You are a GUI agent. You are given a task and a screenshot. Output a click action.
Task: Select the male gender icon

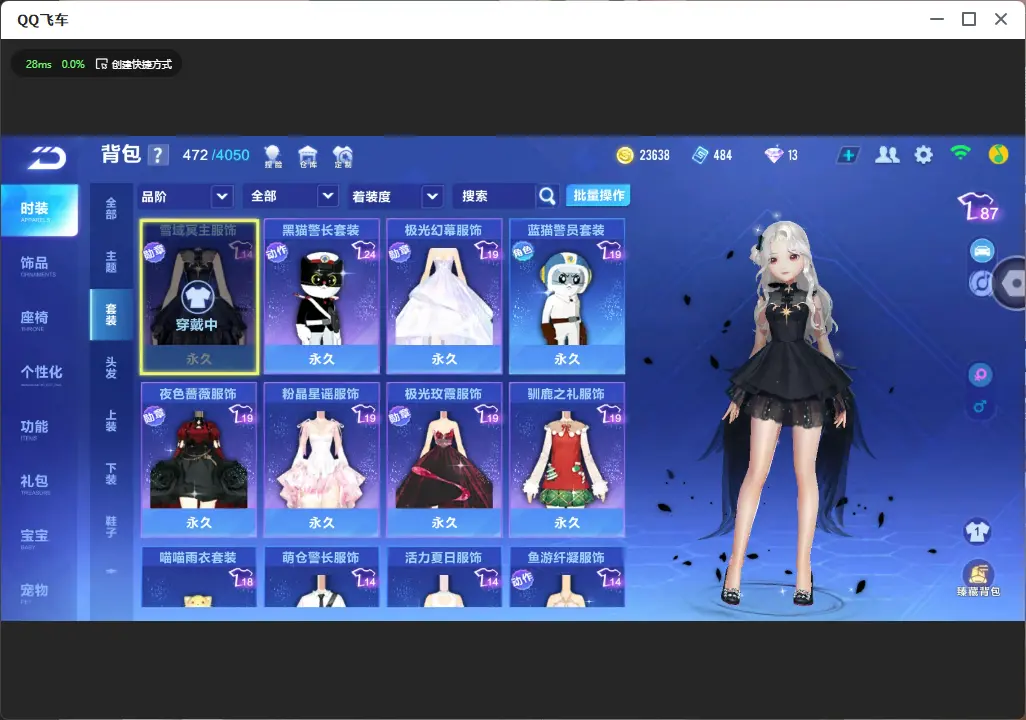click(980, 407)
